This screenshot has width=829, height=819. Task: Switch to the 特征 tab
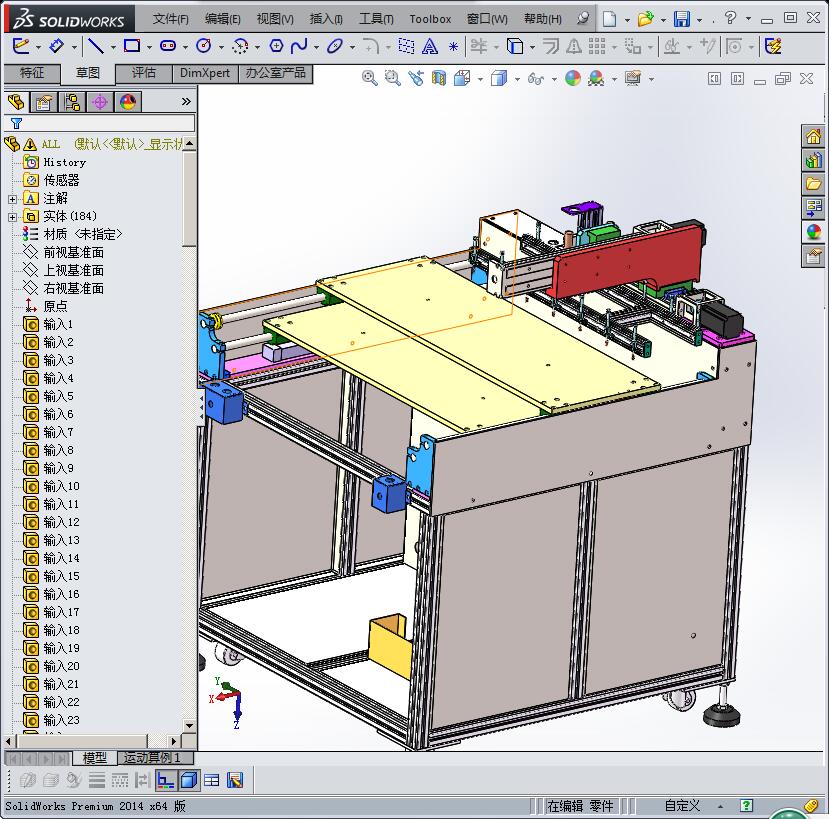32,73
